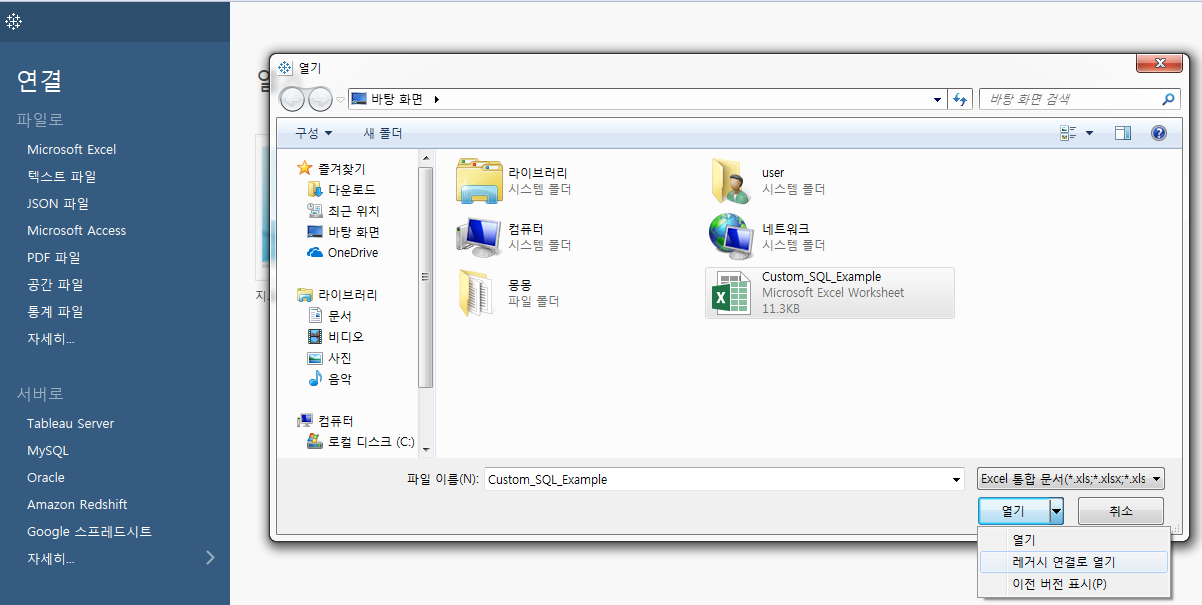Click the navigation pane scrollbar down arrow

pos(426,449)
